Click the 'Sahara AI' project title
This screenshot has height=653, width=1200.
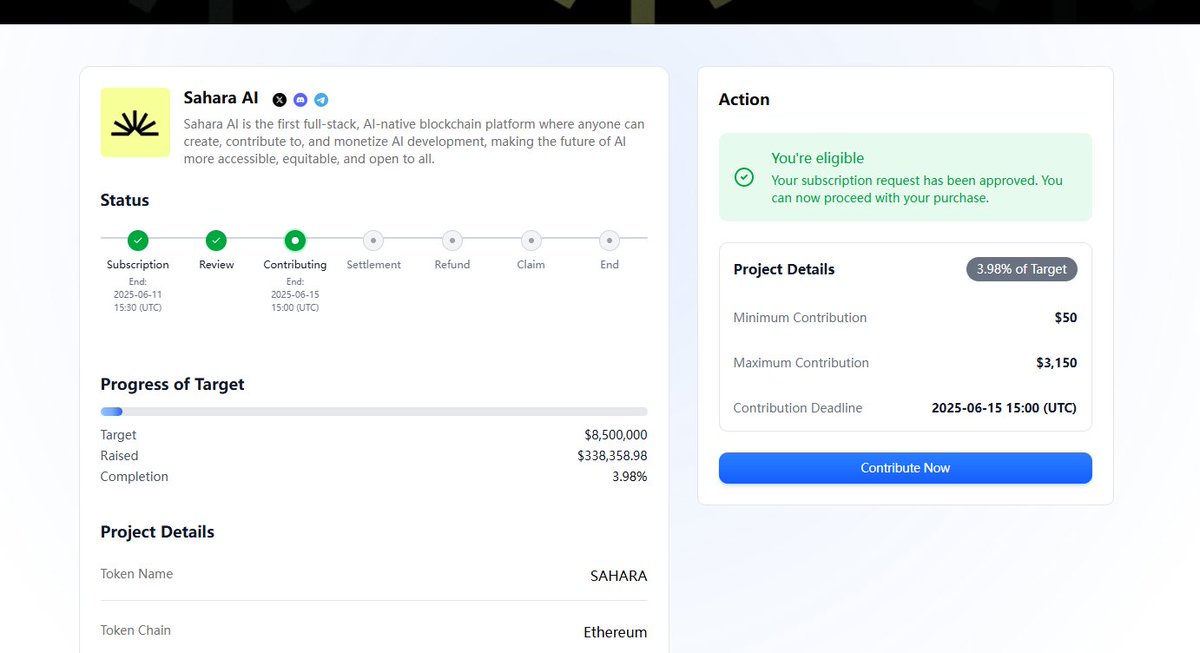tap(221, 98)
